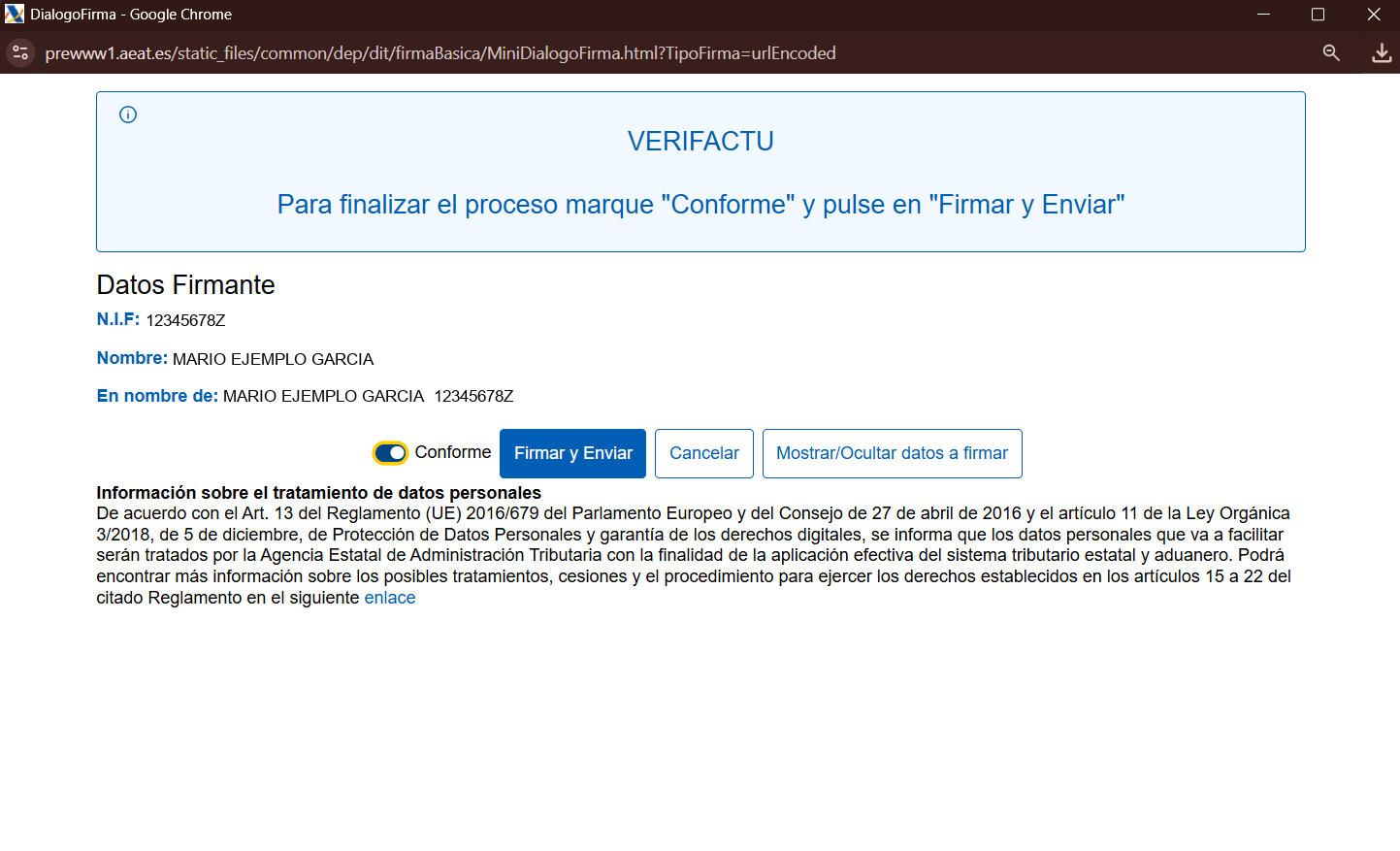The image size is (1400, 851).
Task: Click 'Información sobre el tratamiento de datos personales'
Action: [318, 493]
